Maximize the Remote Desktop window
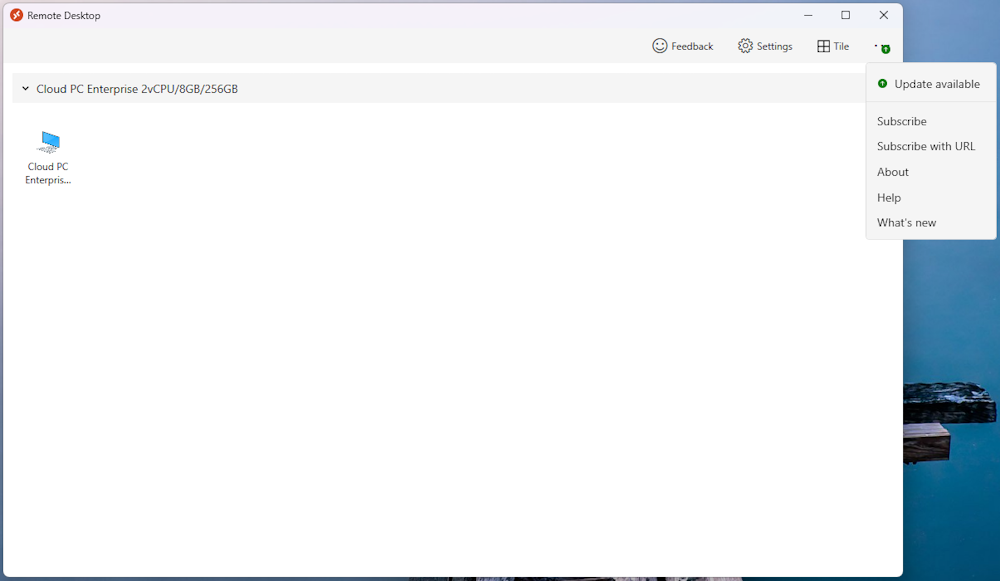 (846, 15)
